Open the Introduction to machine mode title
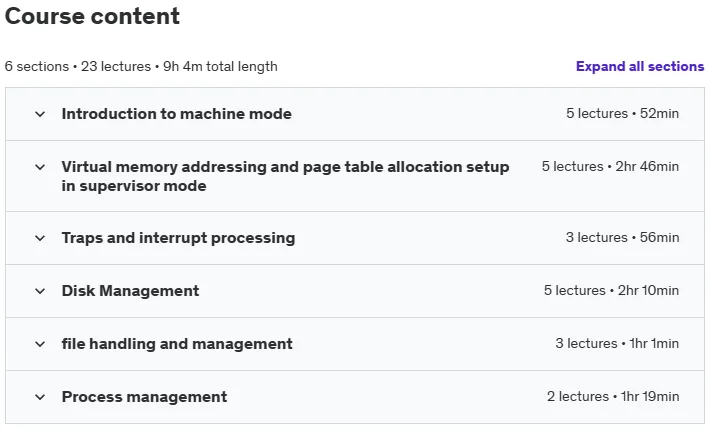The image size is (711, 430). pyautogui.click(x=176, y=114)
